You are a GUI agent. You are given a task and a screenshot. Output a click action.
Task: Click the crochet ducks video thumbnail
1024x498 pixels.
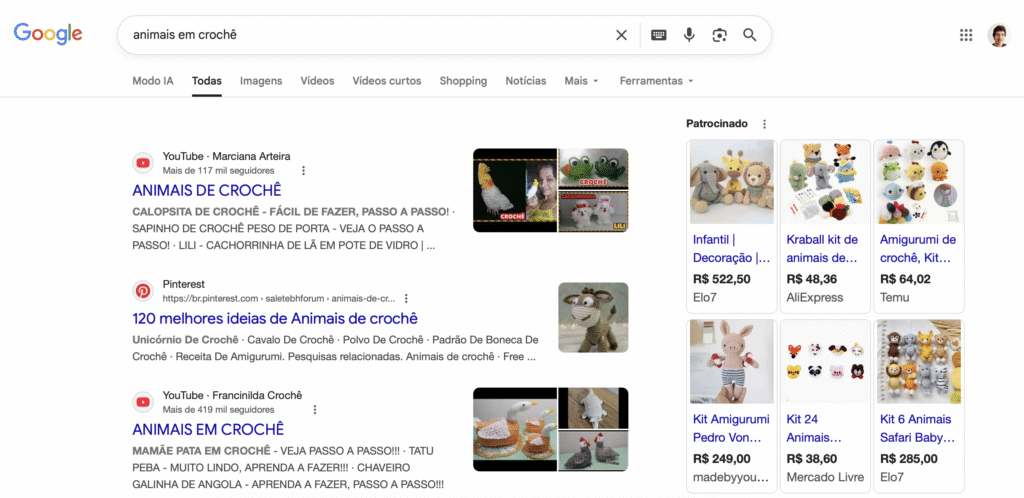(515, 429)
